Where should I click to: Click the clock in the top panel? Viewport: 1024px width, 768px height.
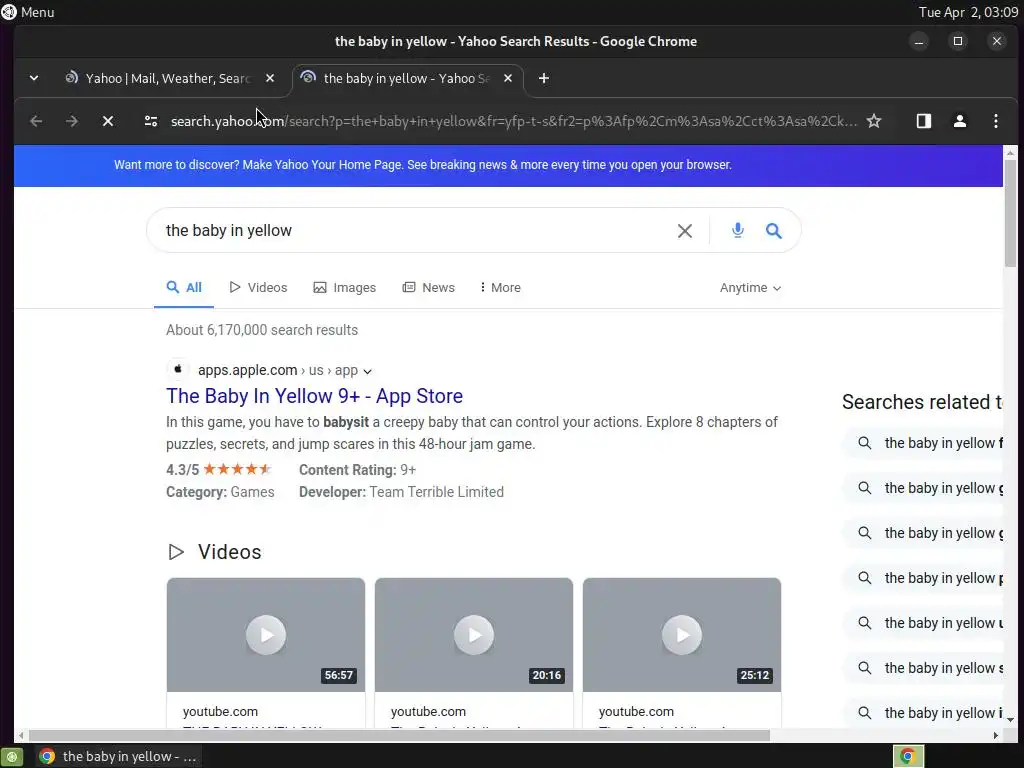click(x=968, y=12)
